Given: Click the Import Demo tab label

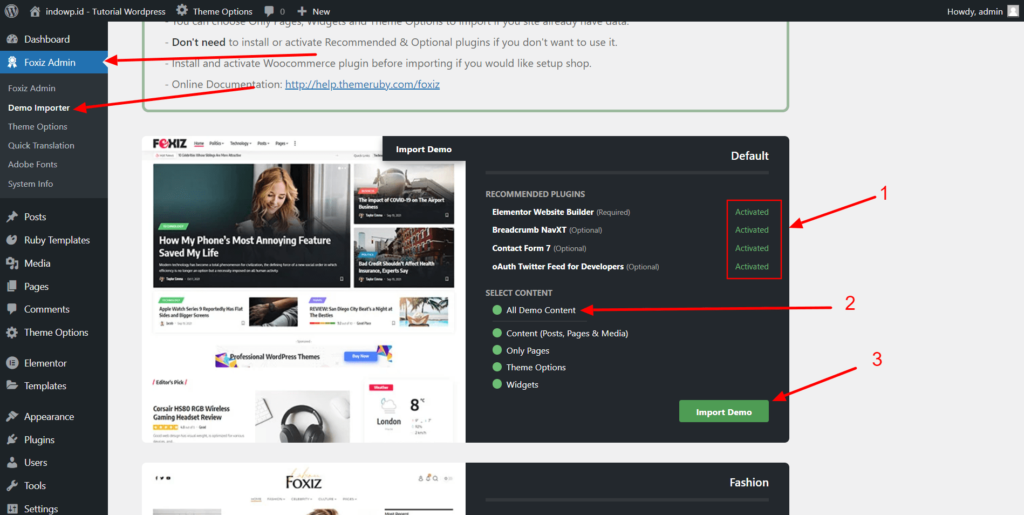Looking at the screenshot, I should (x=423, y=149).
